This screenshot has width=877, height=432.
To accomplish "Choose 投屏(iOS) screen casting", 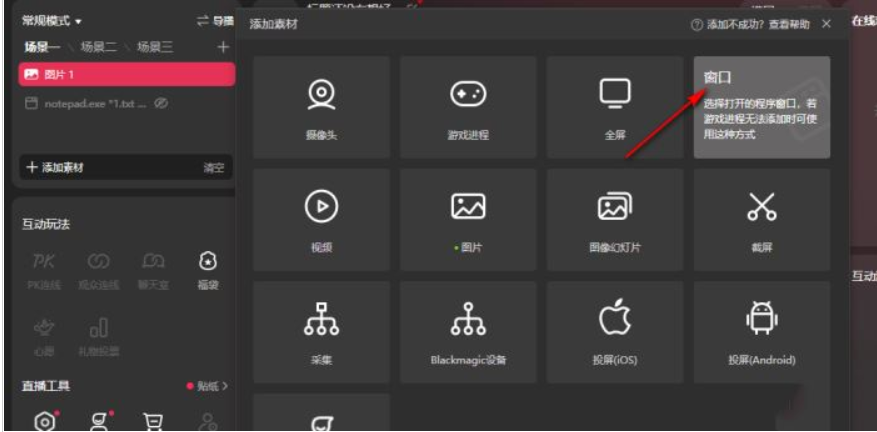I will coord(615,332).
